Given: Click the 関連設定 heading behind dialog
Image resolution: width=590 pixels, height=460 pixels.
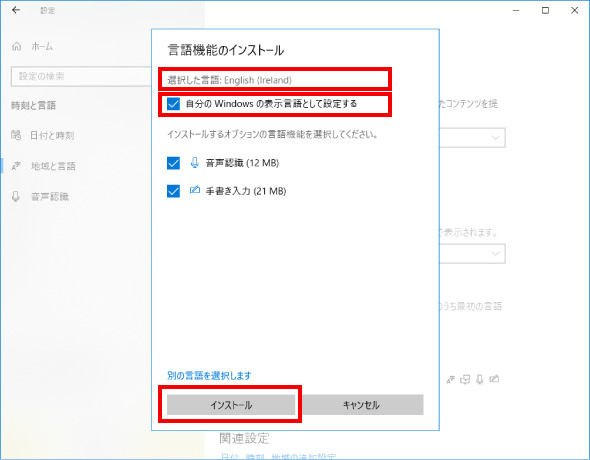Looking at the screenshot, I should (x=244, y=439).
